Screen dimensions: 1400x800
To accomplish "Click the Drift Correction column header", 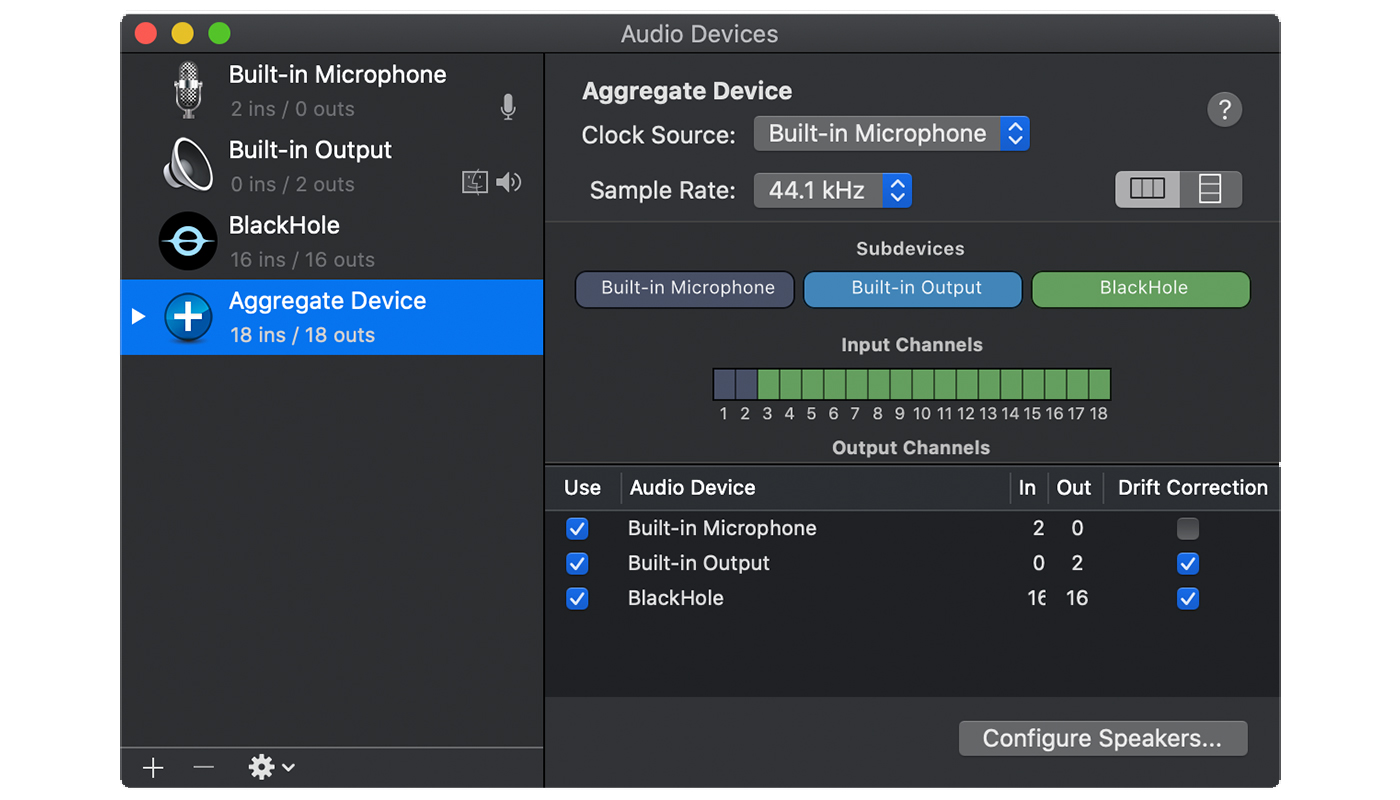I will point(1192,488).
